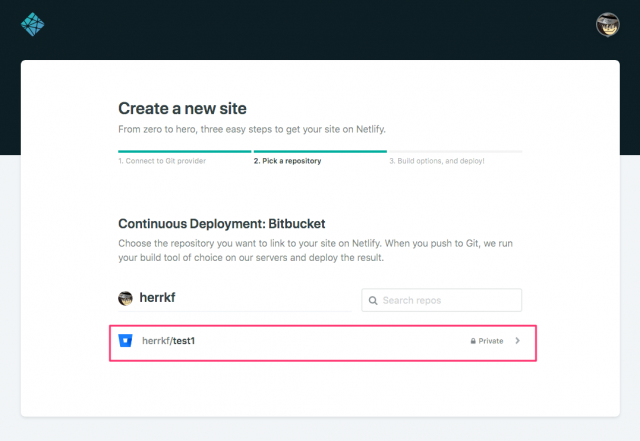Select the Pick a repository step

pos(287,161)
